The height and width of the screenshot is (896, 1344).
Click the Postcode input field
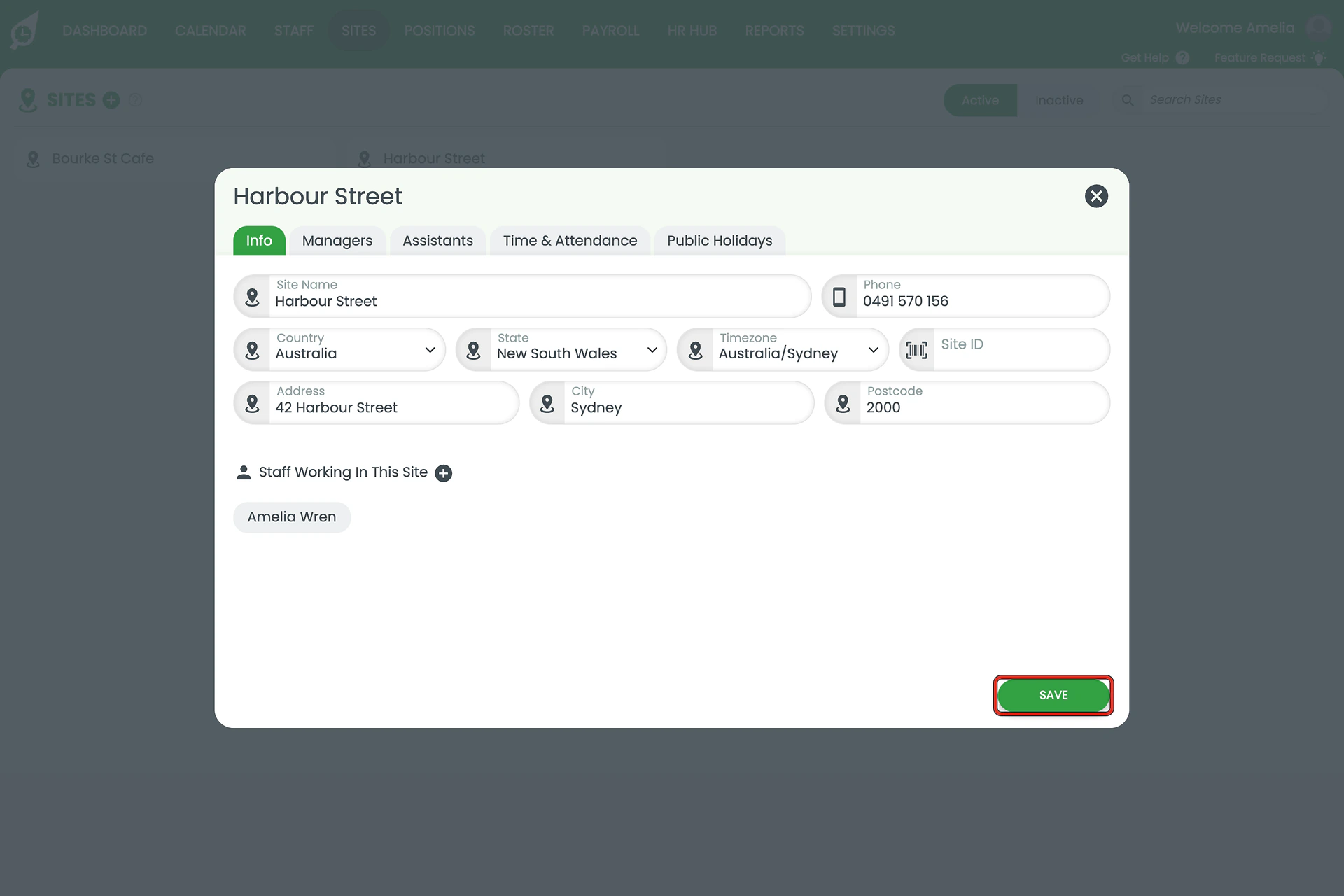tap(967, 402)
